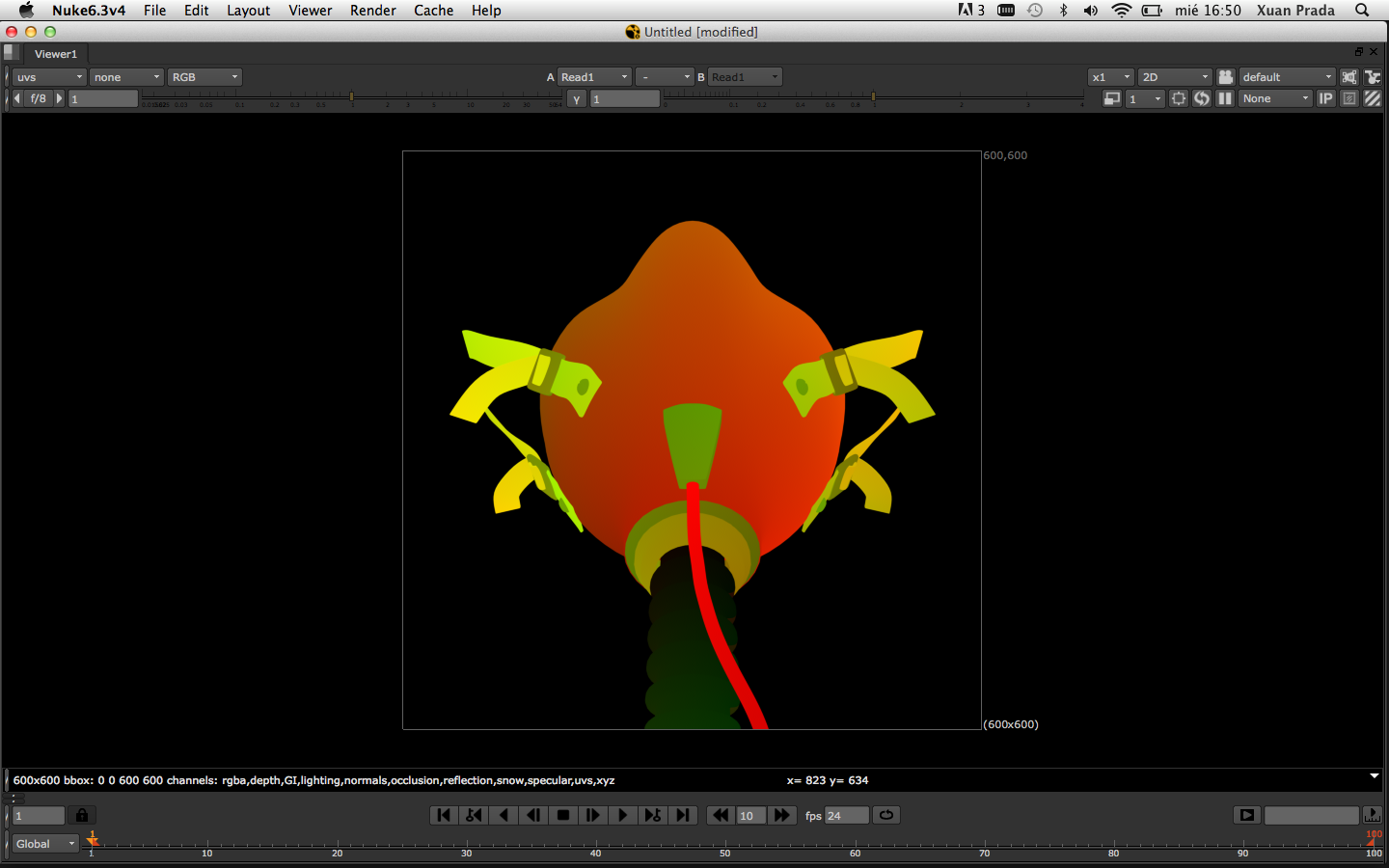The image size is (1389, 868).
Task: Open the x1 zoom level dropdown
Action: click(1111, 77)
